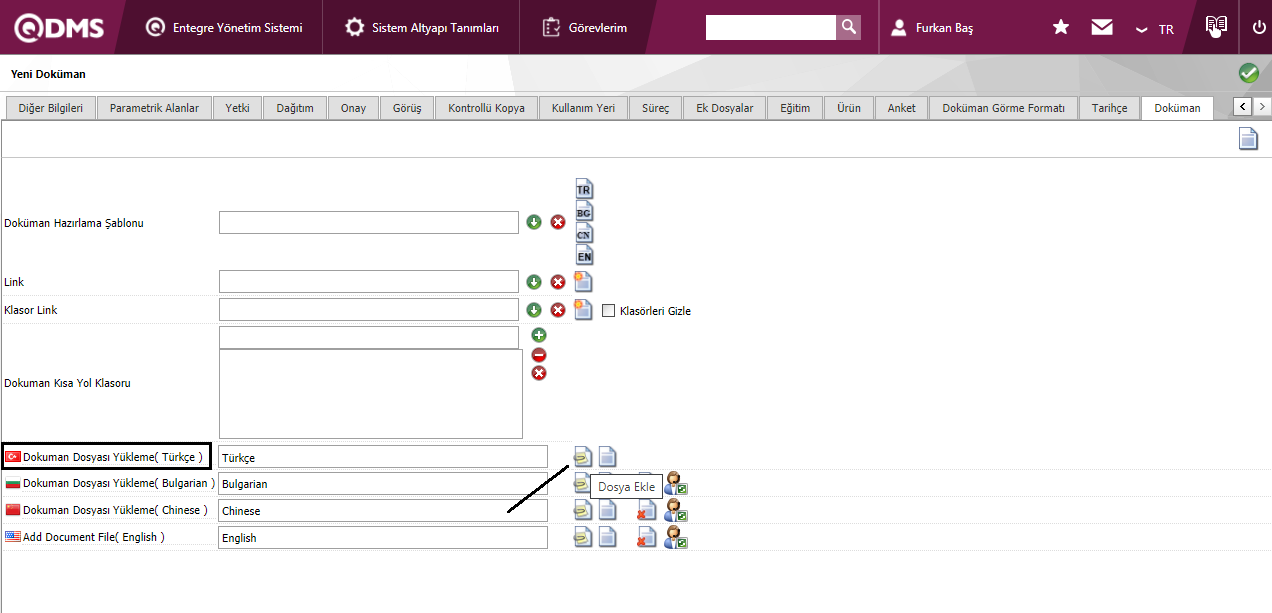Click the QDMS logo

click(x=58, y=27)
